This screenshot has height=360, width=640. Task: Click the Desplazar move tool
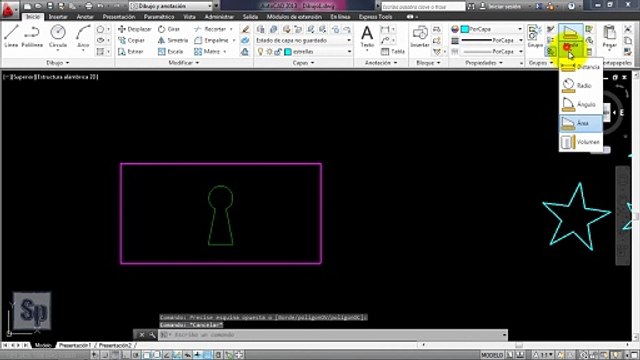pos(135,29)
